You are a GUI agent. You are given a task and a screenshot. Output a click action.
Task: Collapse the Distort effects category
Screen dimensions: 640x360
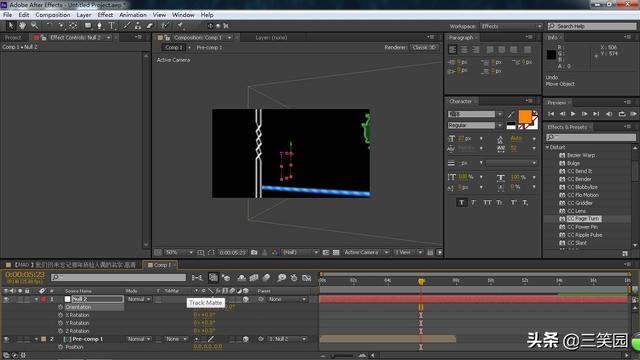[x=548, y=147]
